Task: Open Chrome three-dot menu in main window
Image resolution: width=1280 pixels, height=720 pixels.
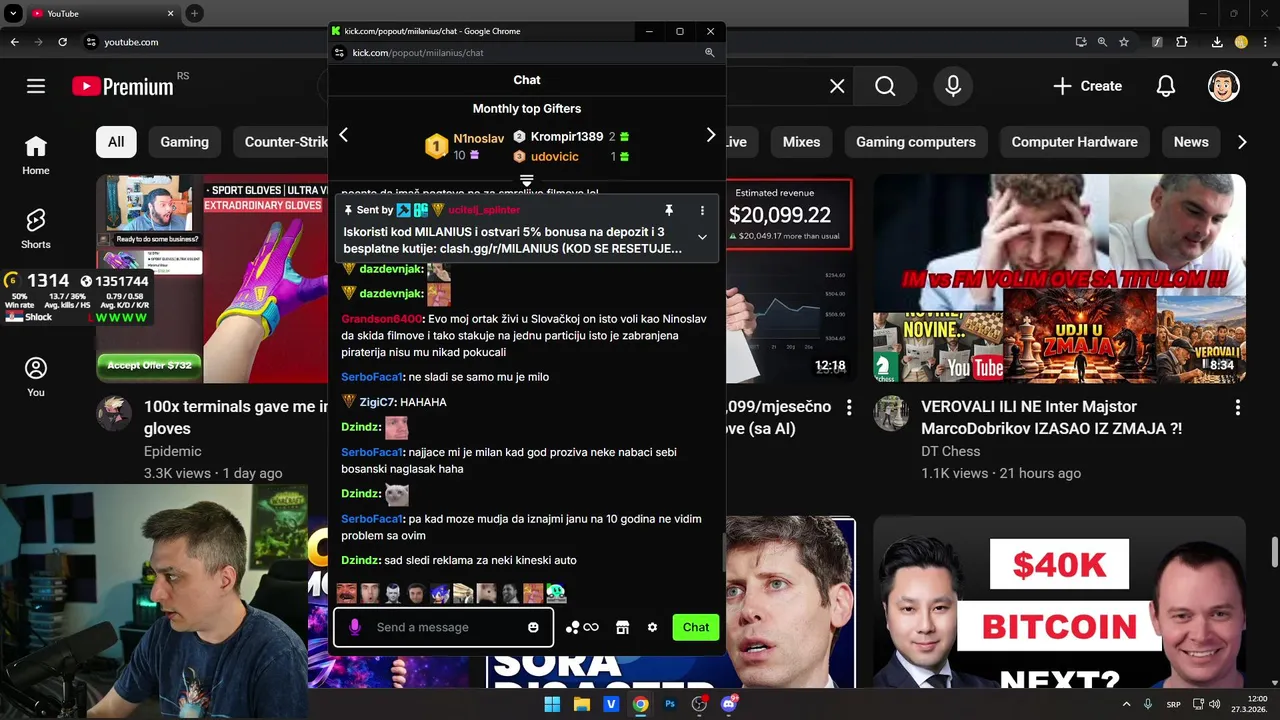Action: 1264,42
